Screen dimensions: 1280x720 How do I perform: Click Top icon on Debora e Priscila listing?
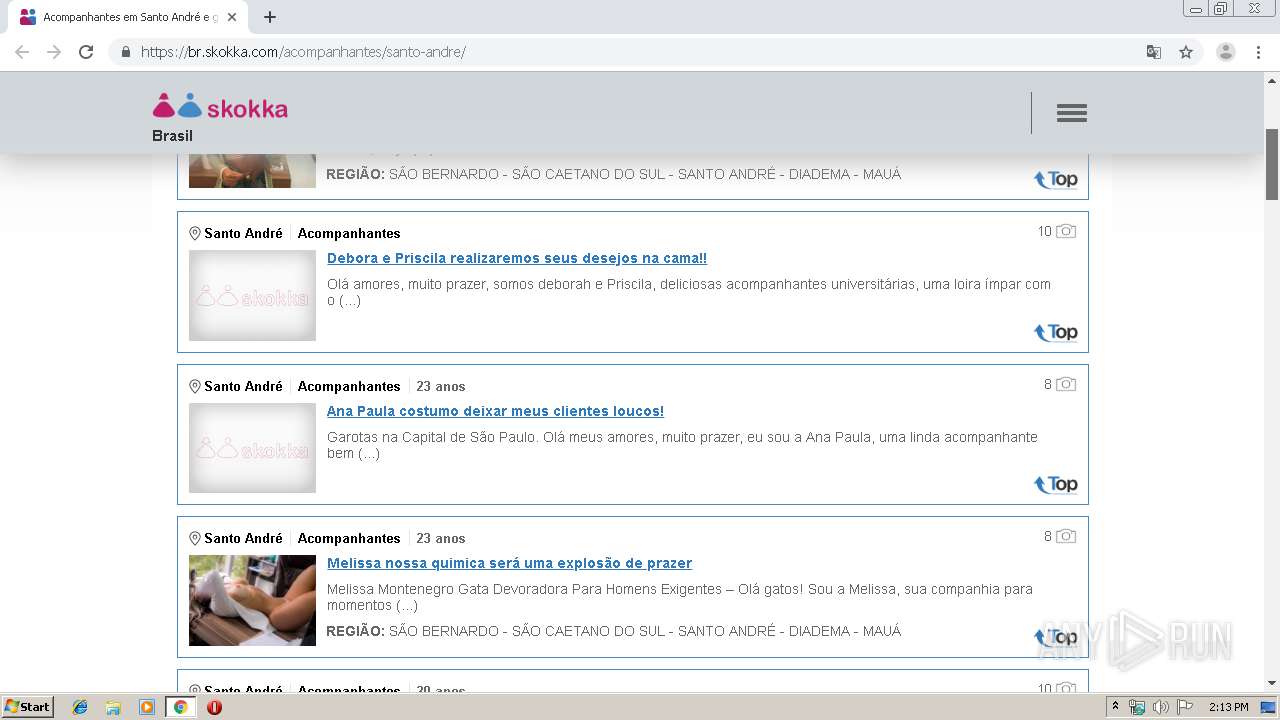(1056, 332)
